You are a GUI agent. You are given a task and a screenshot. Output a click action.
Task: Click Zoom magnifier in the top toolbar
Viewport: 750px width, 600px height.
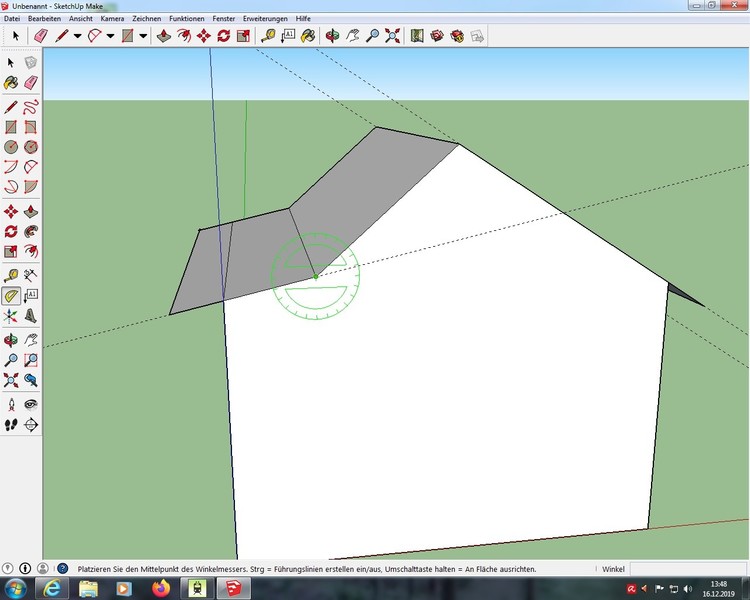click(373, 36)
